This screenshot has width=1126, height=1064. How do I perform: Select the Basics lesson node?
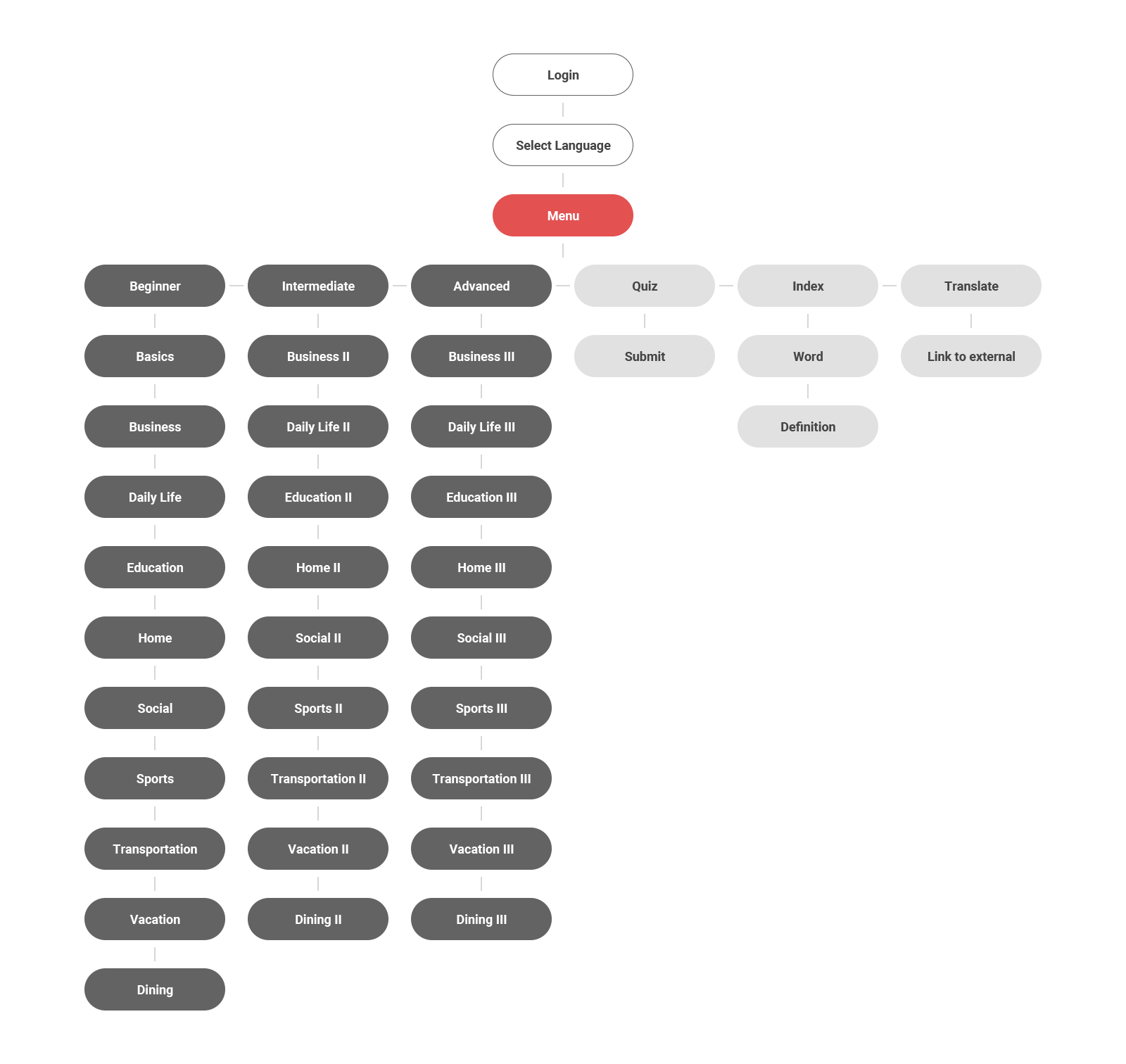[x=155, y=356]
